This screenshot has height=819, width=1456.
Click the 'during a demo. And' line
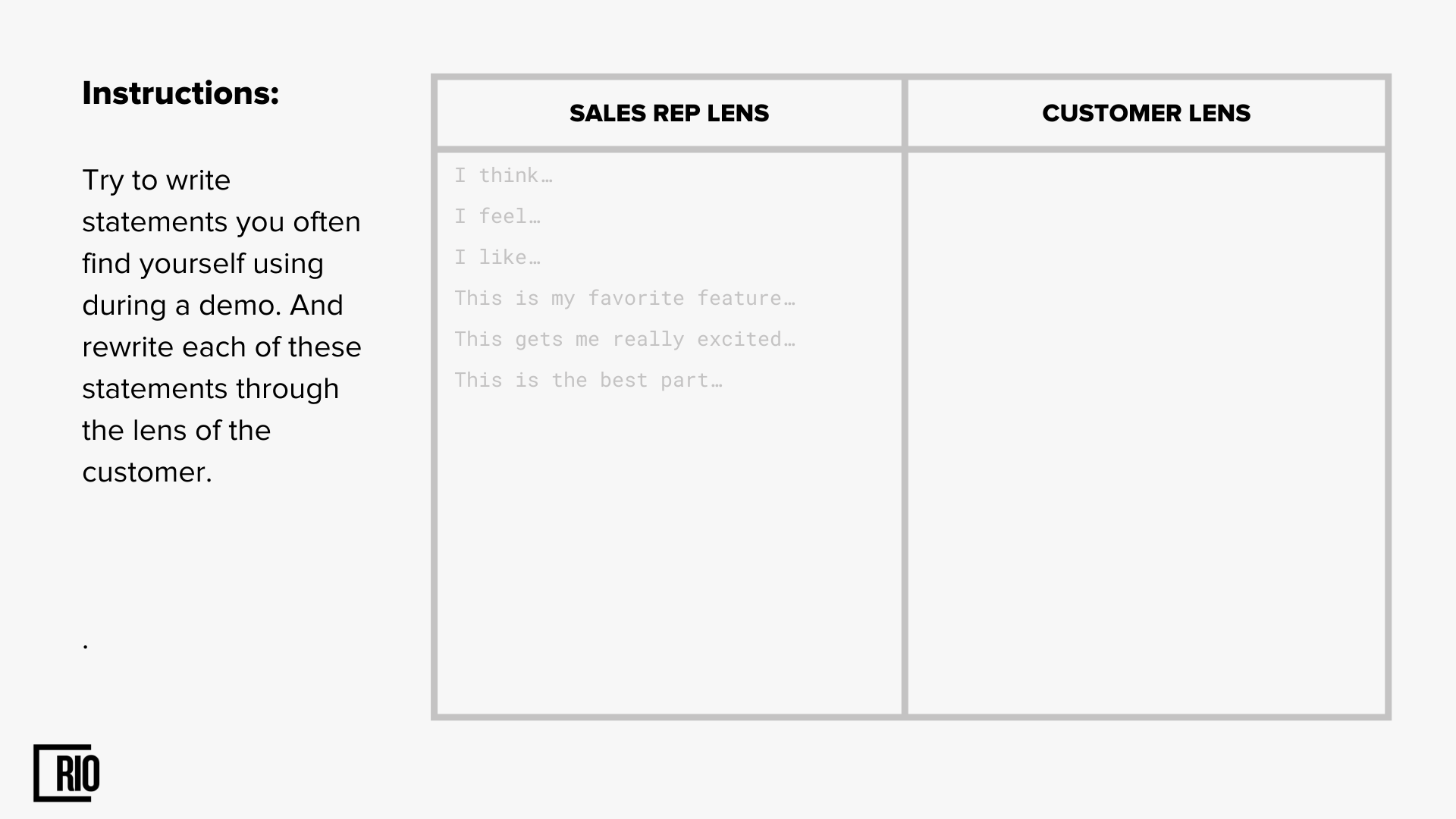coord(213,306)
